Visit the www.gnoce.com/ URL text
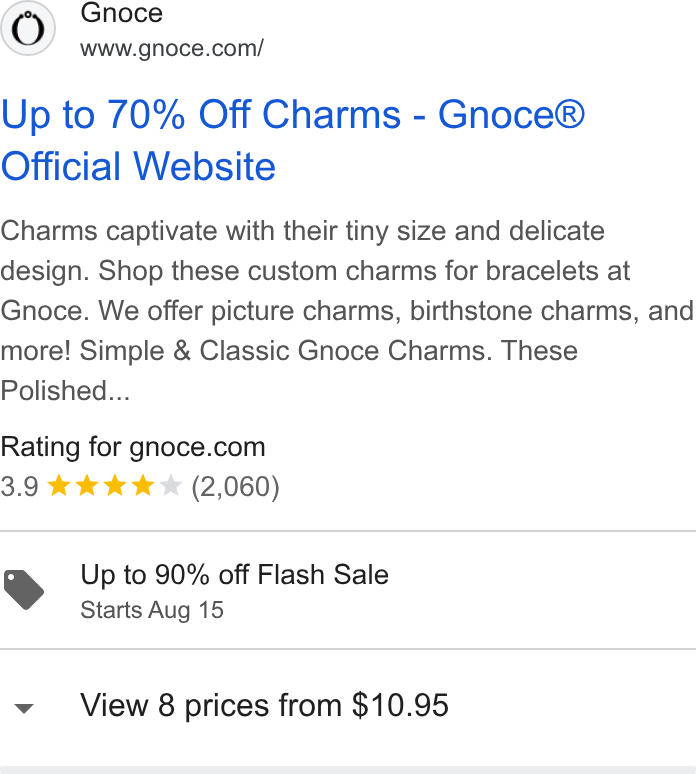Viewport: 696px width, 774px height. click(172, 49)
